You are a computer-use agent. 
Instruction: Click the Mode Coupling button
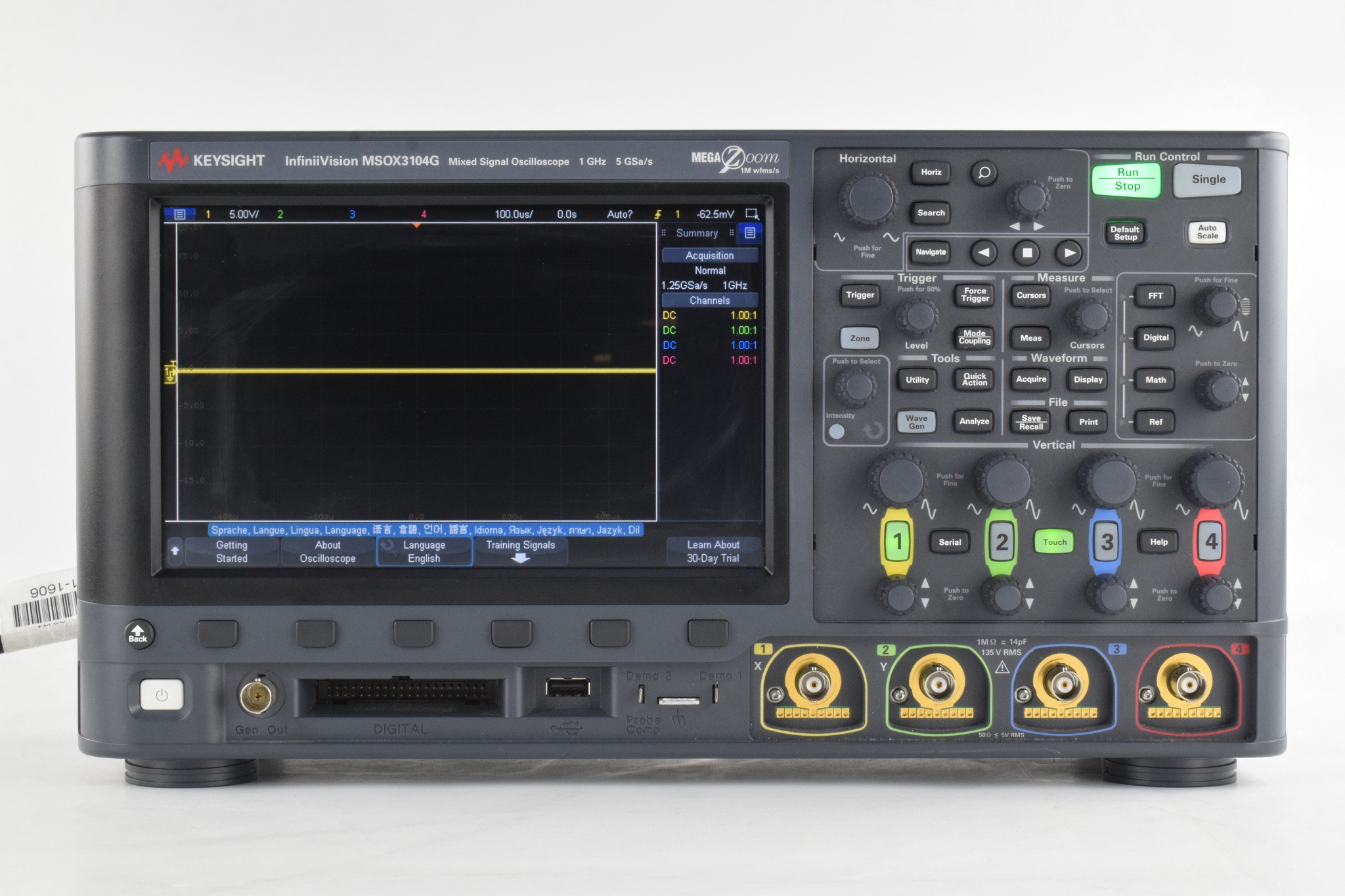975,337
